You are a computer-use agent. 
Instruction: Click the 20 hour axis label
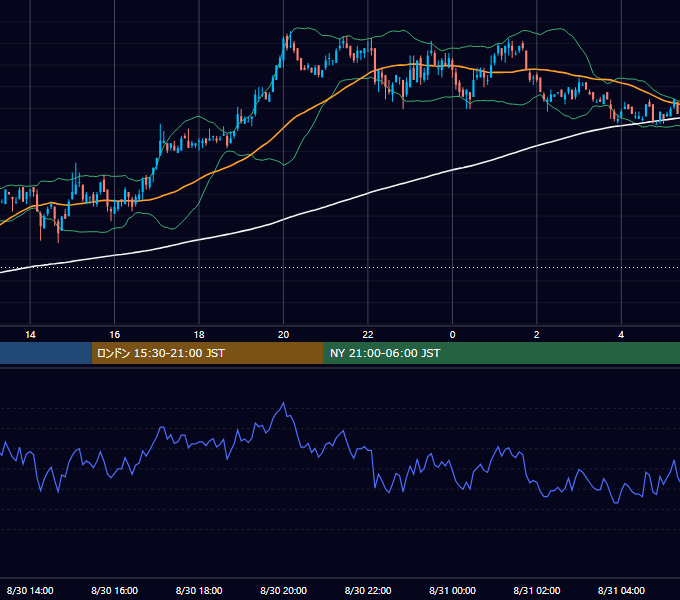(x=283, y=335)
